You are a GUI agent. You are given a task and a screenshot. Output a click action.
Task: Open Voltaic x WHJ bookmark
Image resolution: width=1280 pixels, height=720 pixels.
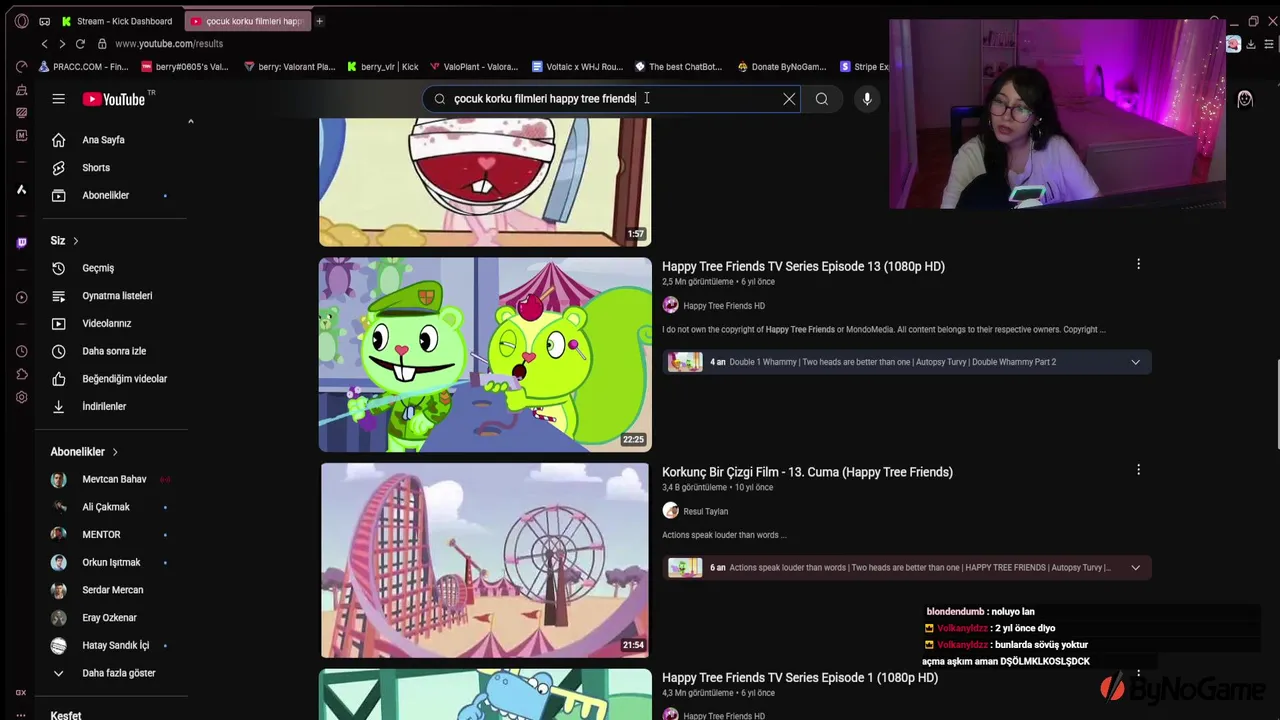click(578, 67)
